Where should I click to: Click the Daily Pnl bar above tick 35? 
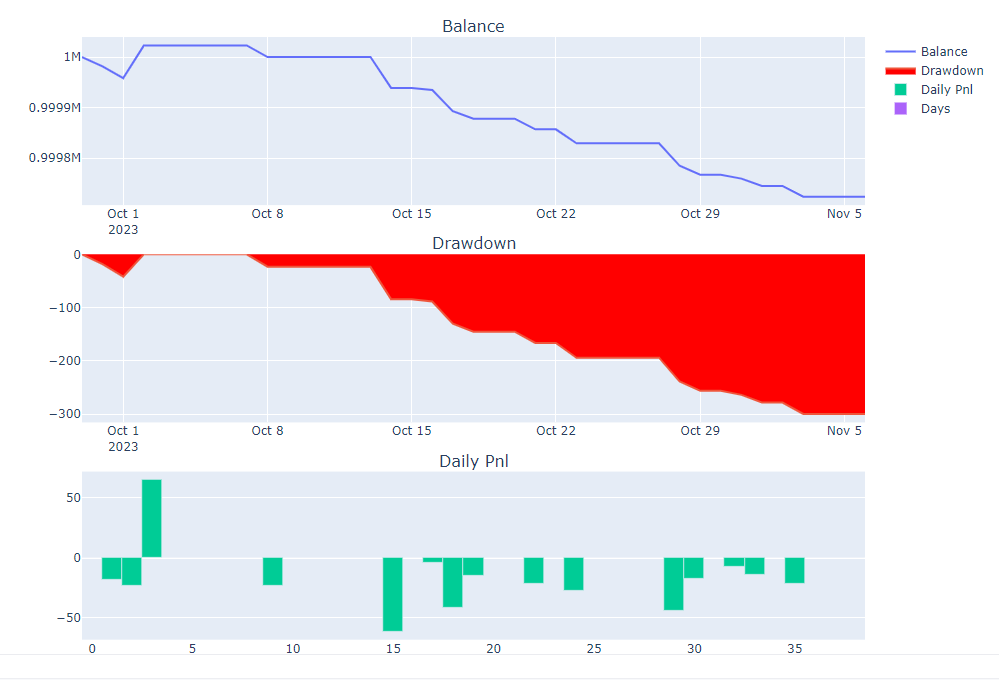[794, 570]
